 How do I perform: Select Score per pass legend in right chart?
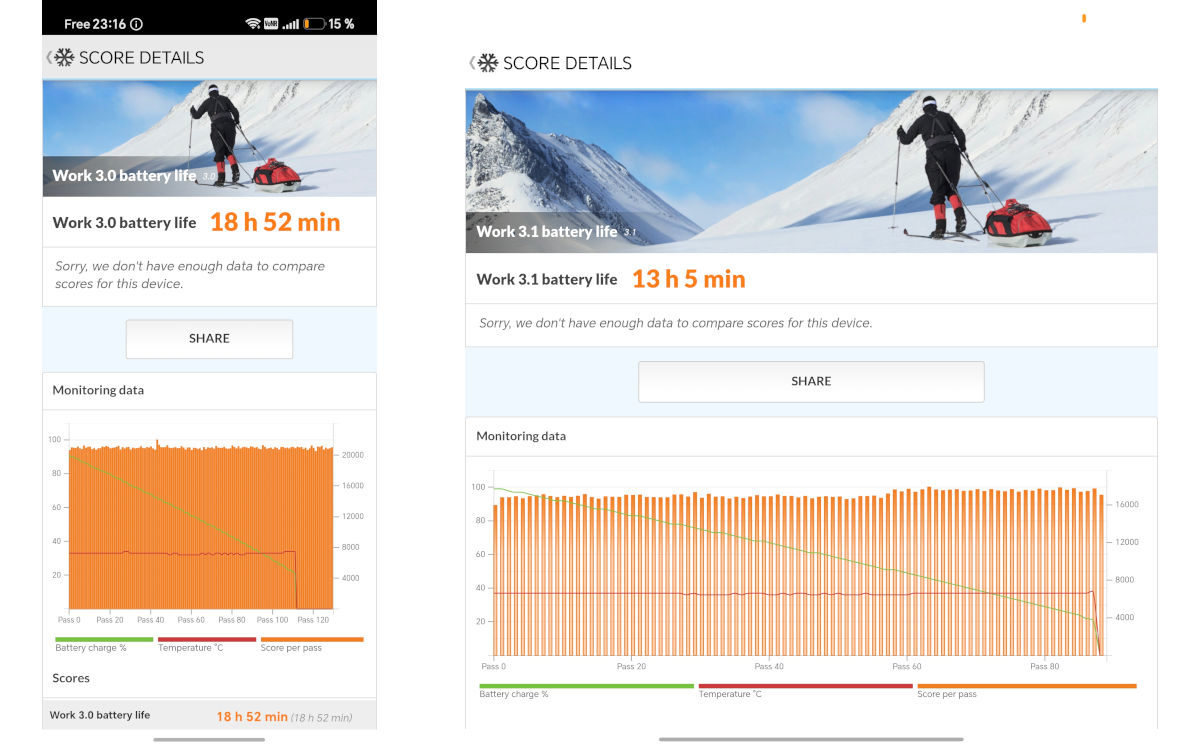click(1027, 690)
